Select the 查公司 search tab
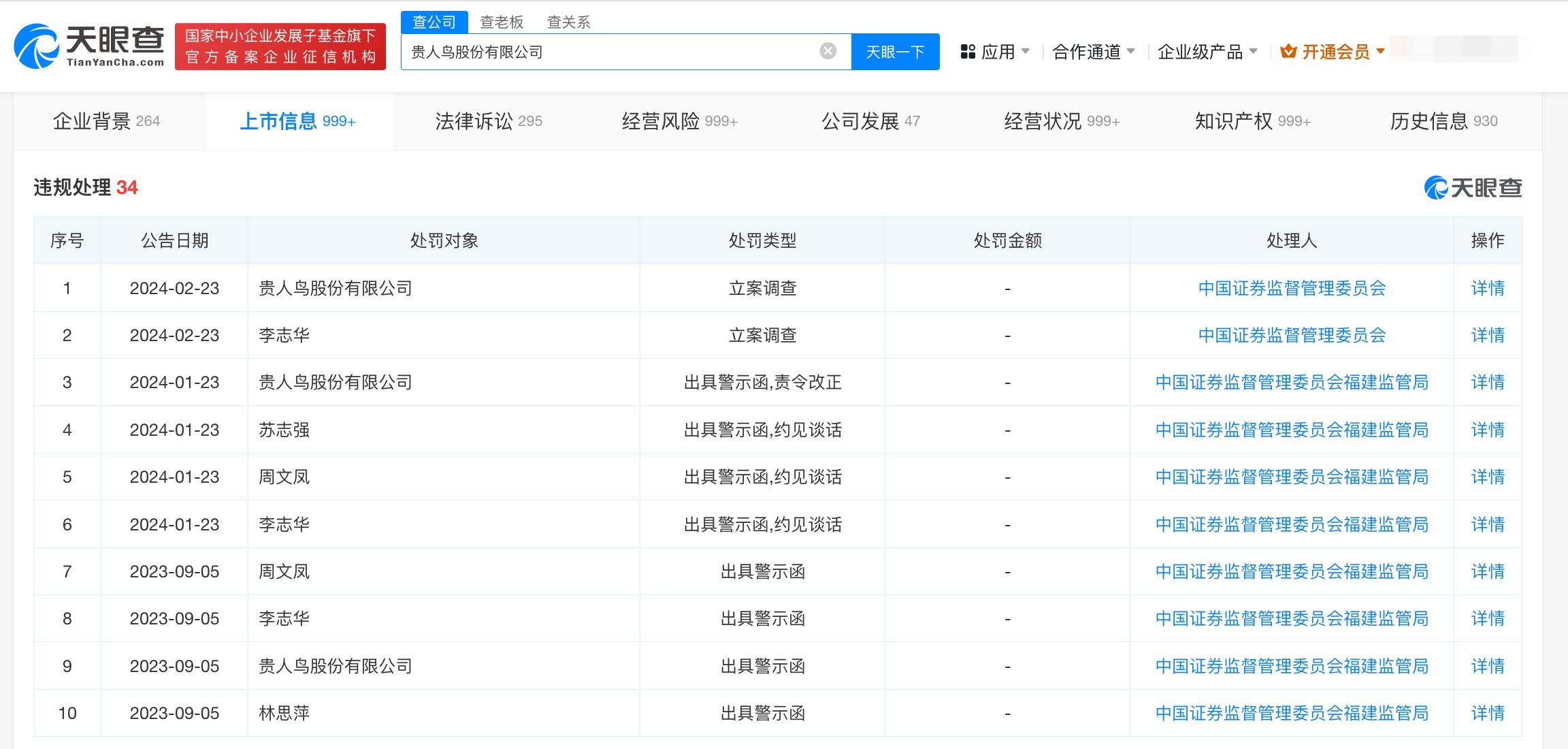 pyautogui.click(x=434, y=22)
